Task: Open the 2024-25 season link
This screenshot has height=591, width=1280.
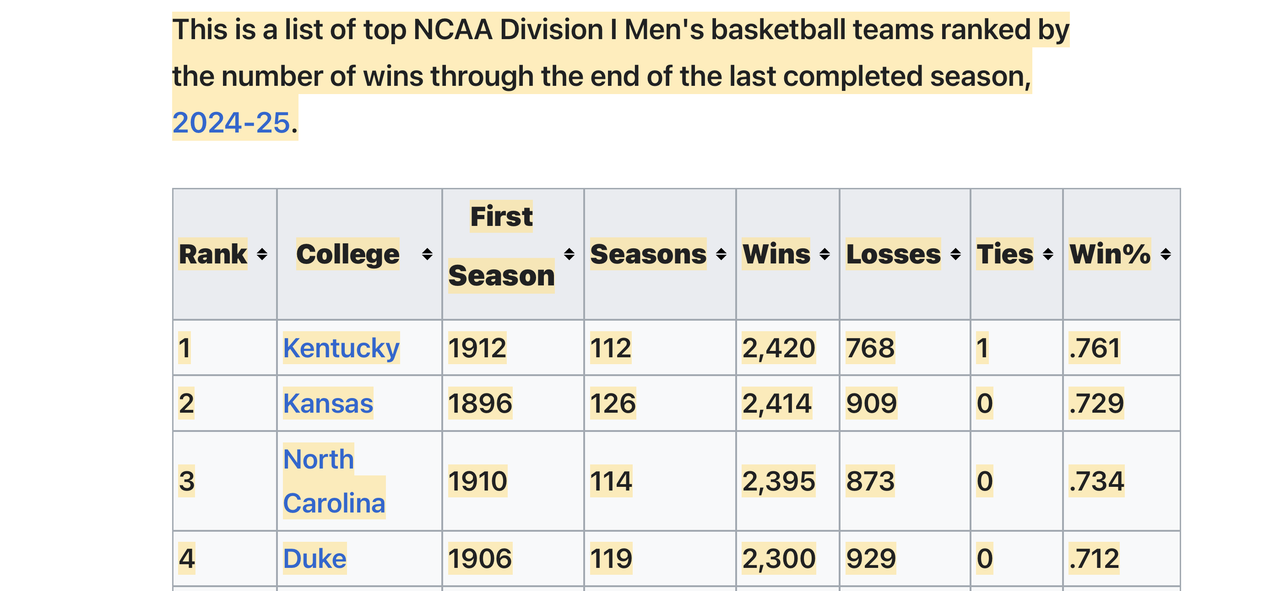Action: tap(231, 123)
